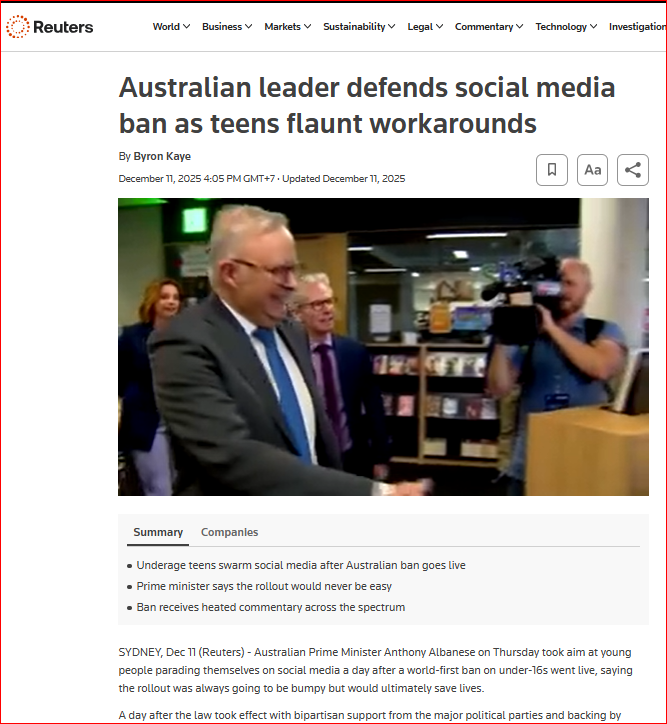Click the share article icon
The width and height of the screenshot is (667, 724).
pyautogui.click(x=633, y=170)
